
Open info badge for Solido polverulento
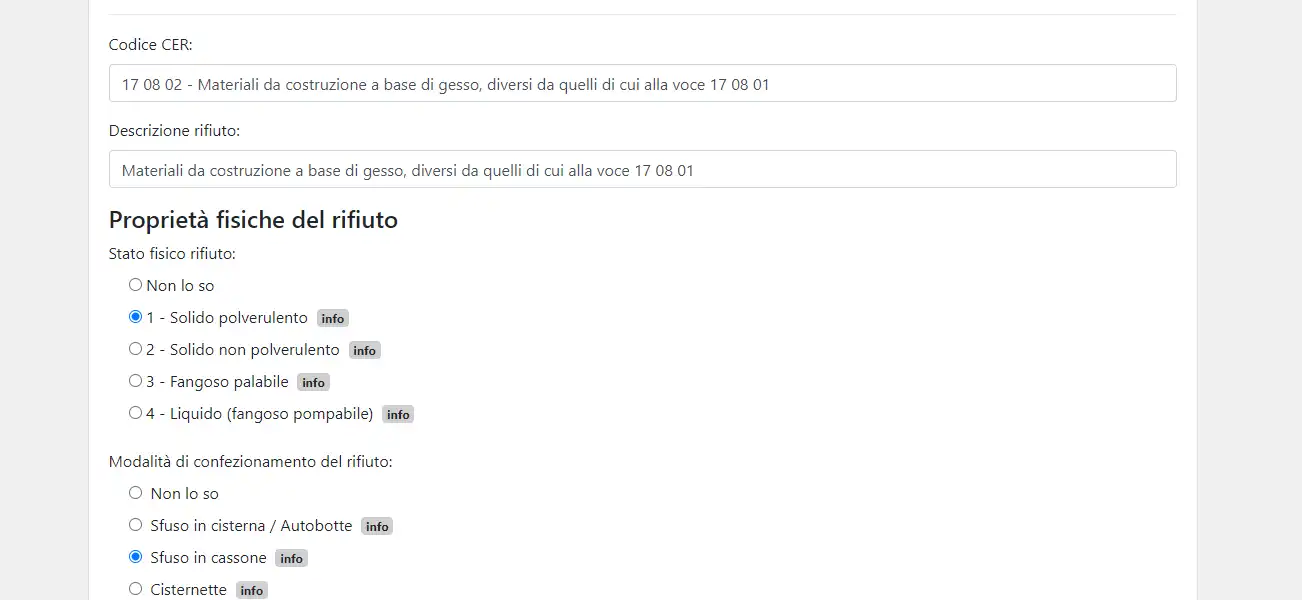(x=333, y=319)
